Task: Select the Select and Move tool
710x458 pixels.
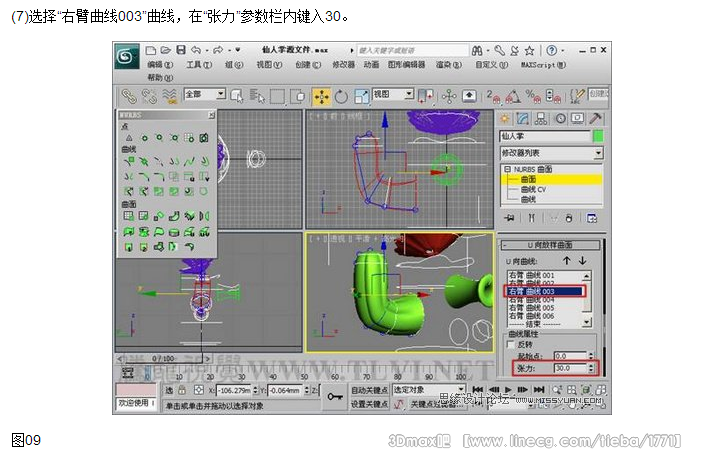Action: coord(321,96)
